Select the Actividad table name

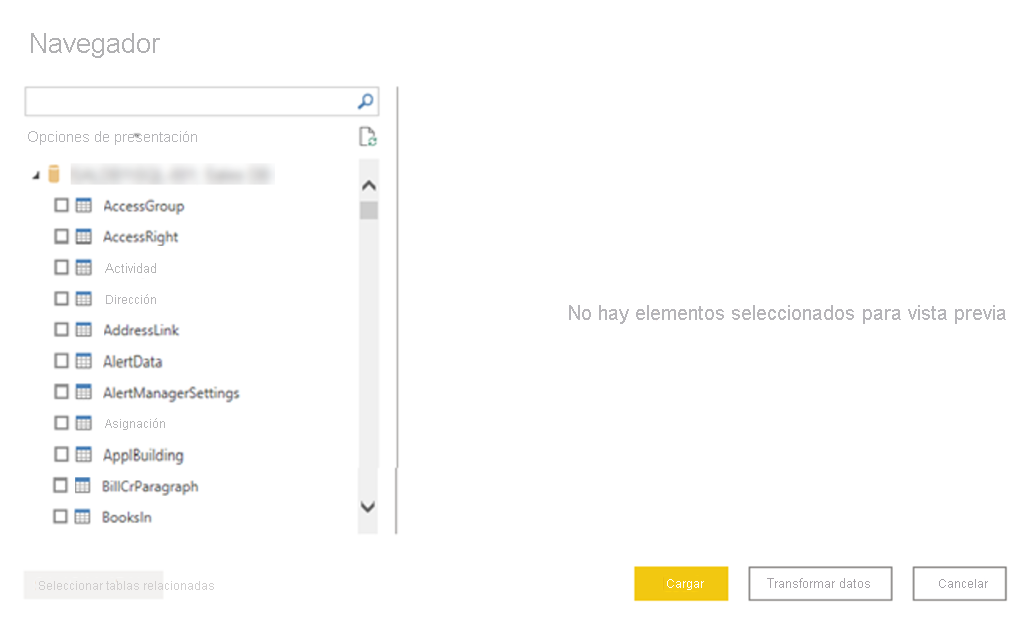point(131,268)
